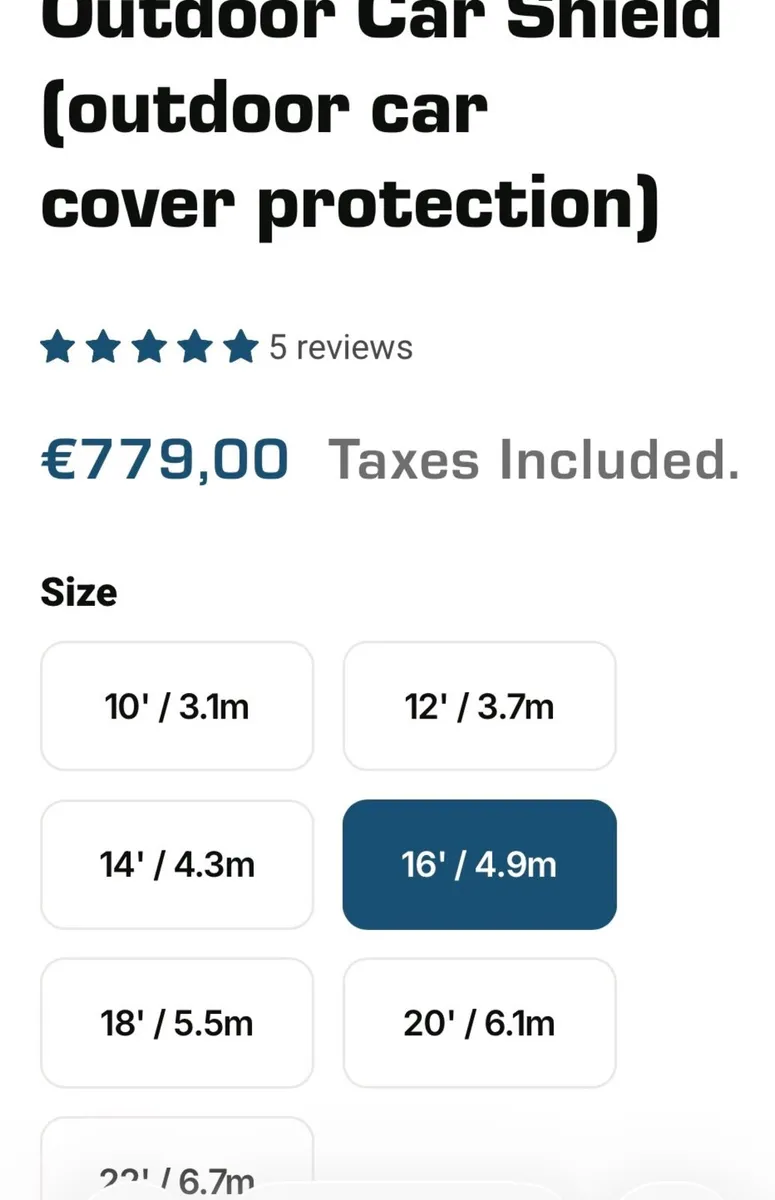775x1200 pixels.
Task: Choose the 12' / 3.7m size
Action: point(479,707)
